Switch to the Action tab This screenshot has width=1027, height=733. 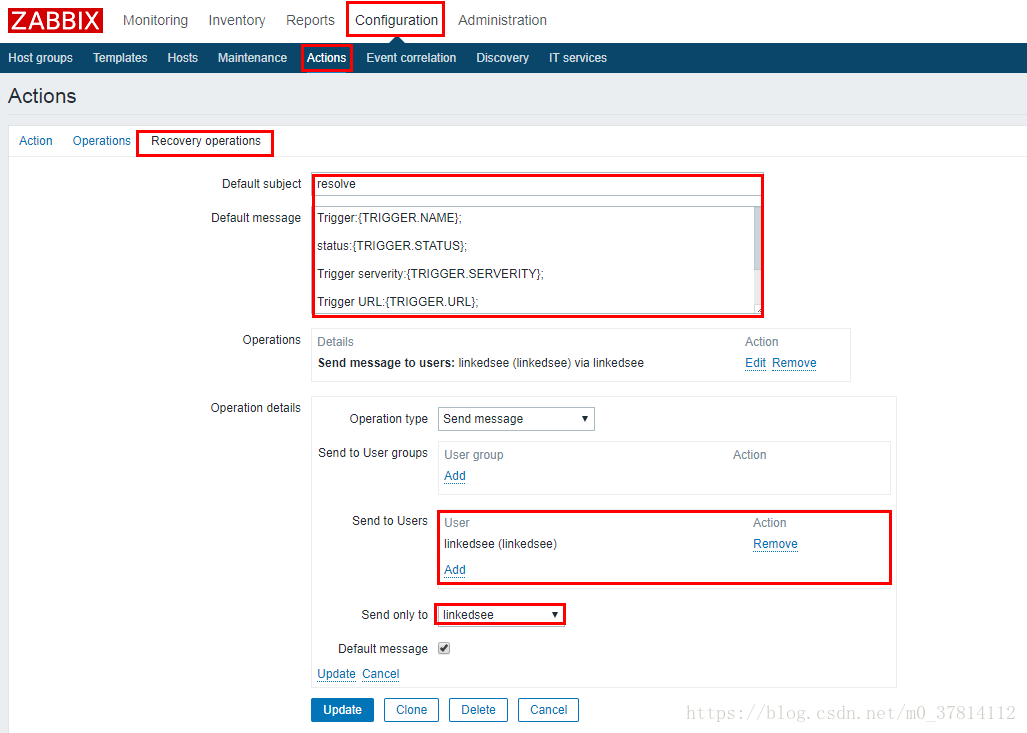[36, 141]
